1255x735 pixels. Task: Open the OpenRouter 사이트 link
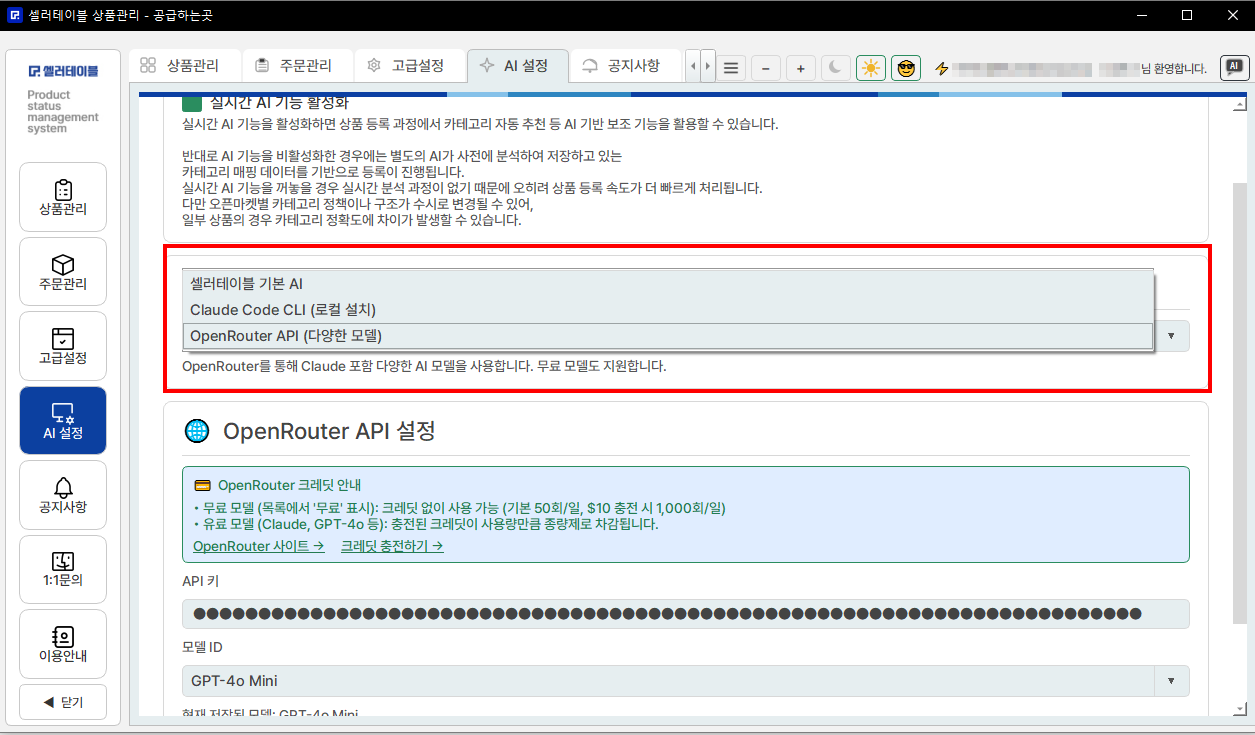[259, 546]
